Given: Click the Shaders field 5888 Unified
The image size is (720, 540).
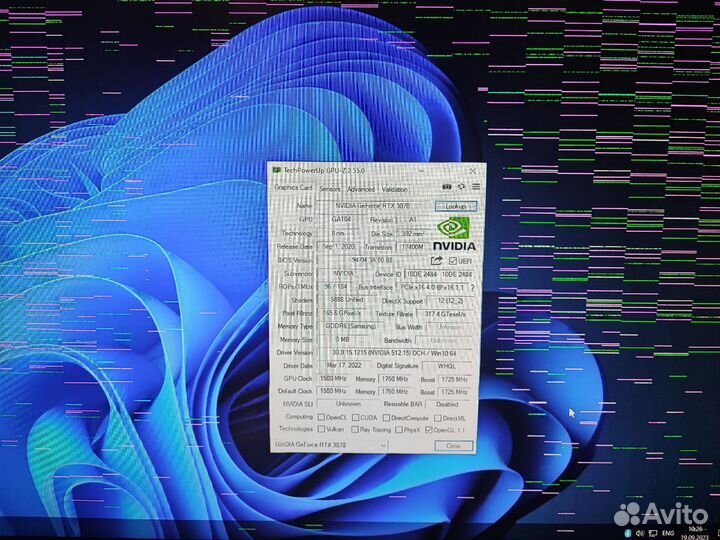Looking at the screenshot, I should click(x=347, y=300).
